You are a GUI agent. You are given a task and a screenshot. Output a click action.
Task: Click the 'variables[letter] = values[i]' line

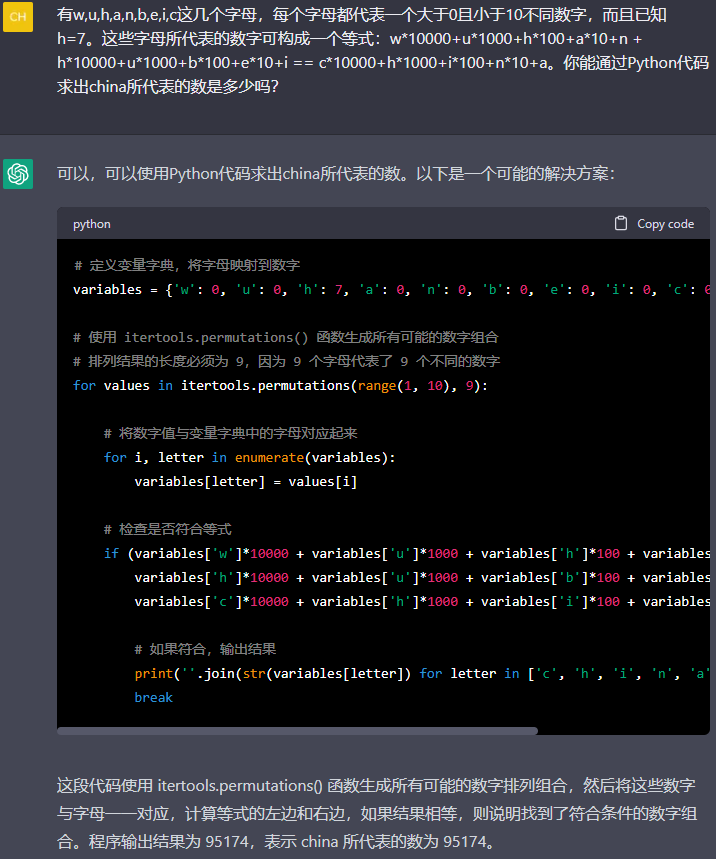245,481
